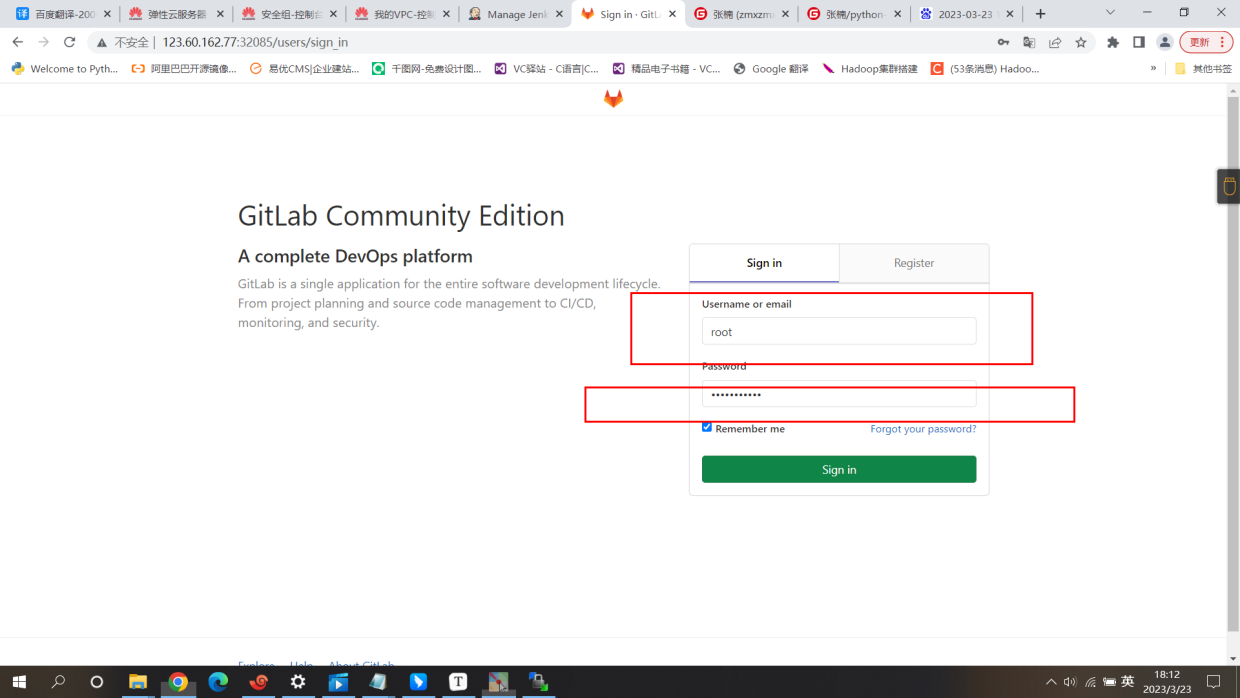Close the Manage Jenkins tab
The width and height of the screenshot is (1240, 698).
559,14
